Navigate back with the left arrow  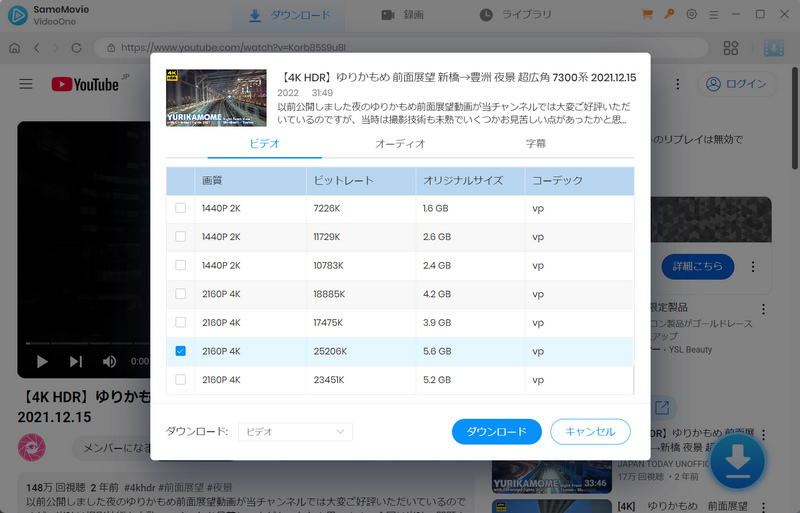pyautogui.click(x=37, y=48)
